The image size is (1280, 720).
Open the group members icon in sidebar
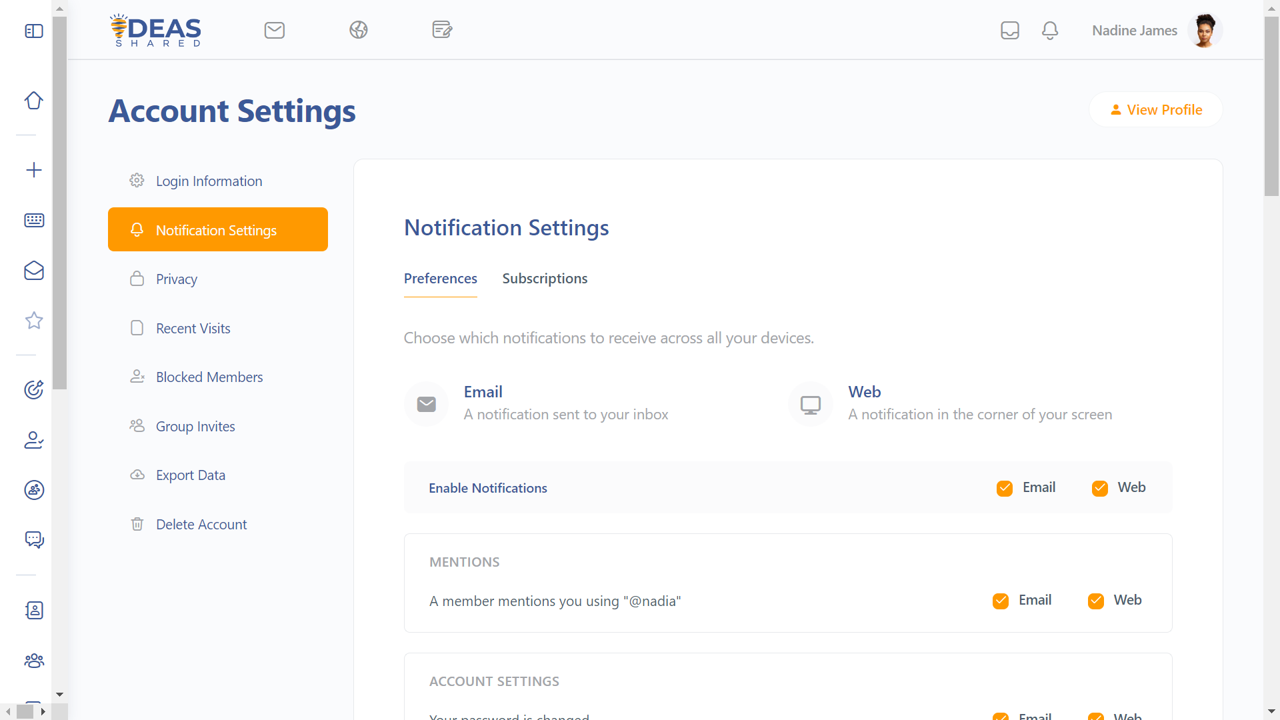(34, 660)
